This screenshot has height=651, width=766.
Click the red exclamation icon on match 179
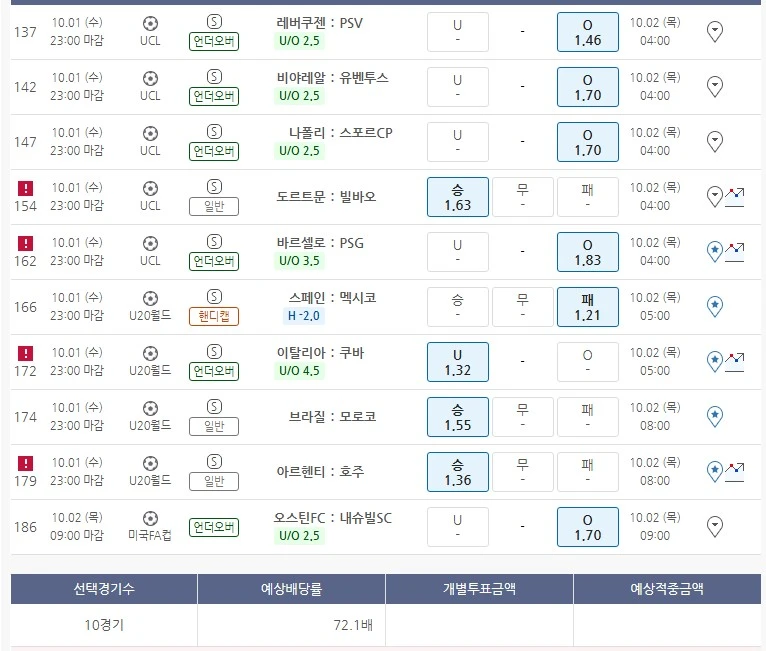click(x=26, y=463)
